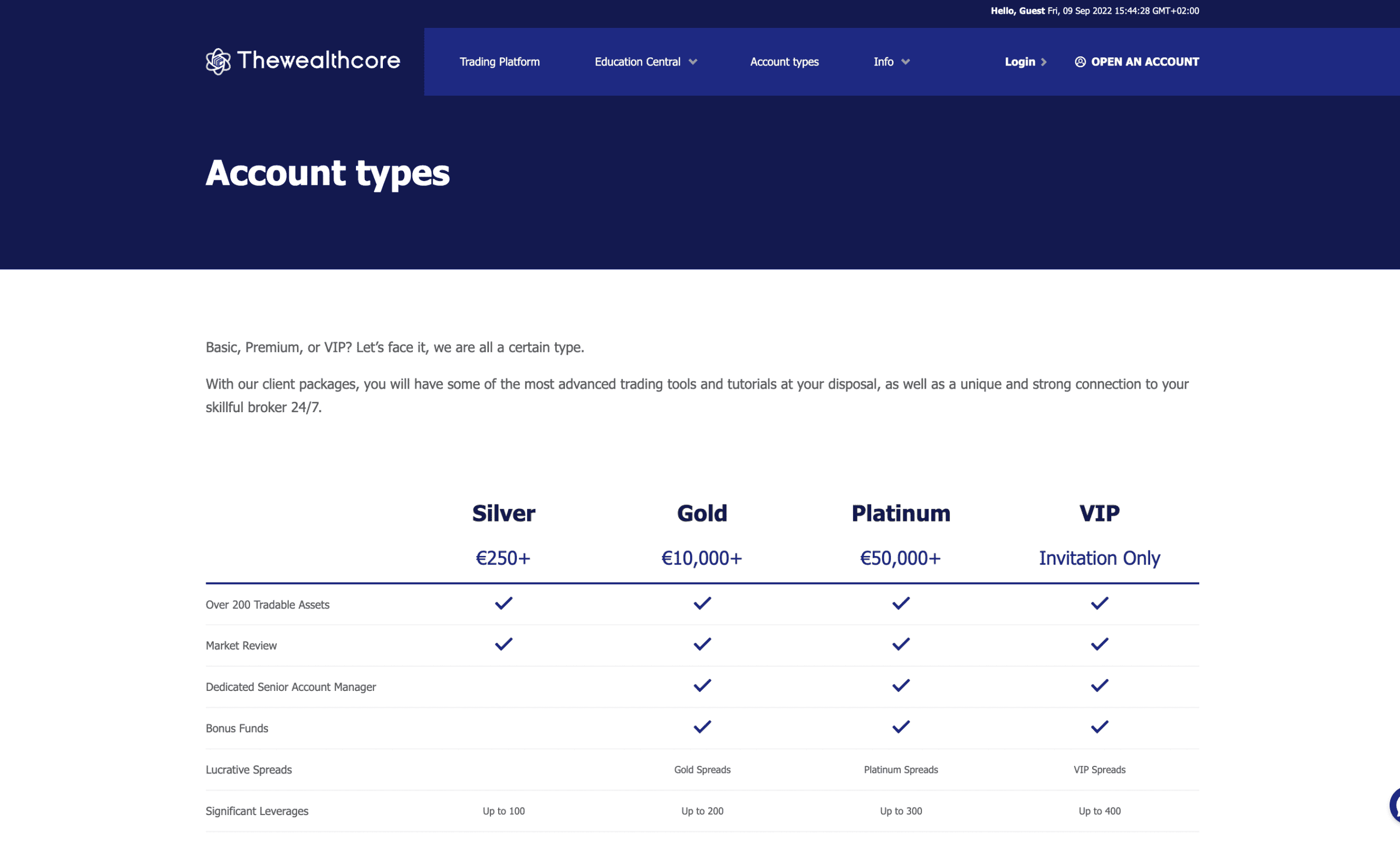This screenshot has width=1400, height=844.
Task: Click the arrow next to Login
Action: tap(1043, 62)
